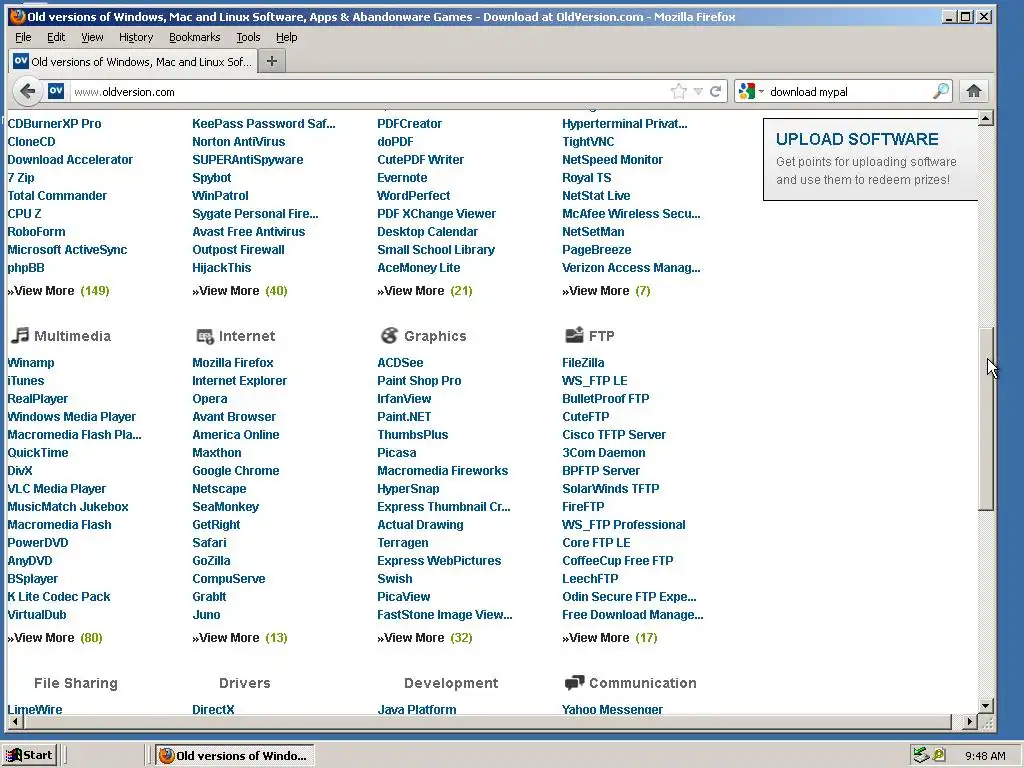Click the magnifying glass search icon
1024x768 pixels.
tap(940, 91)
